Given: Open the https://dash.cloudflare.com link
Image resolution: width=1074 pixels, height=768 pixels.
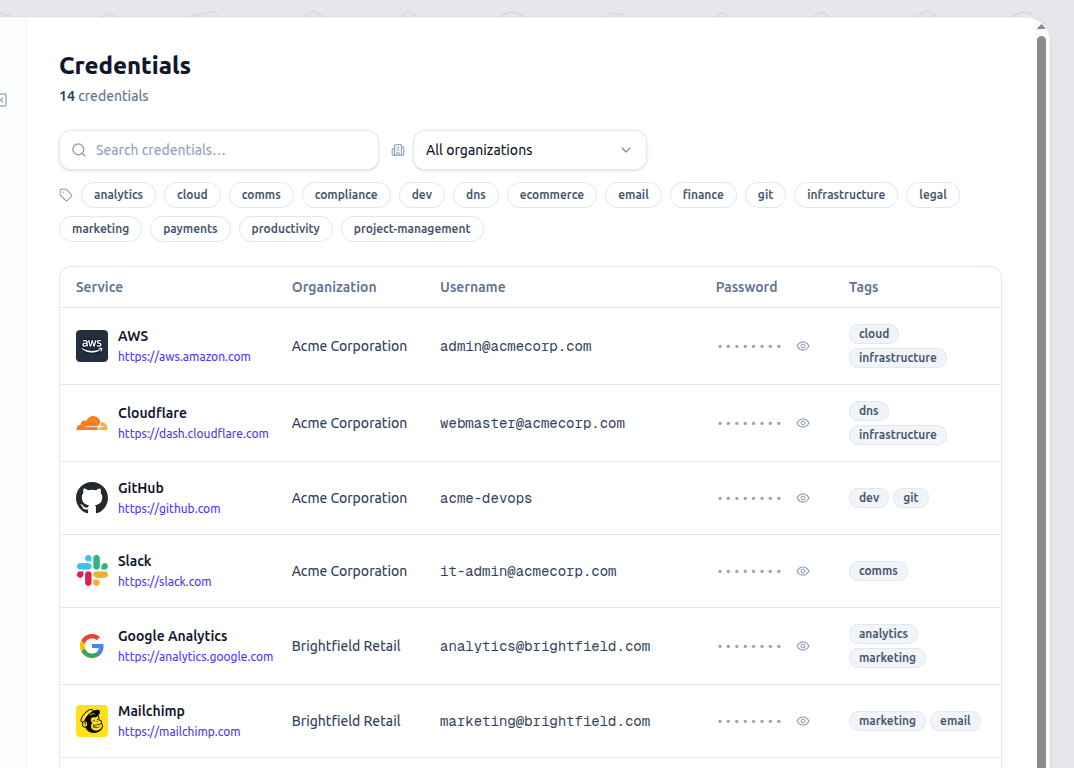Looking at the screenshot, I should point(193,434).
